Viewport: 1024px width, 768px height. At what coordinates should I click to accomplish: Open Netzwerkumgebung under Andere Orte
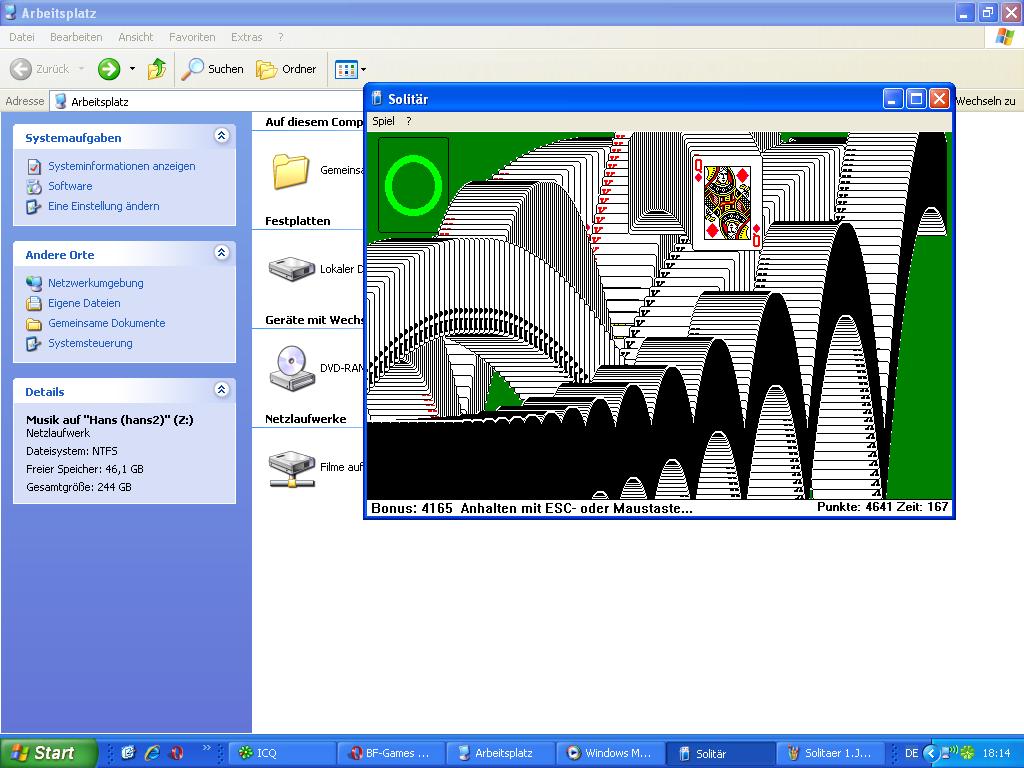(95, 283)
